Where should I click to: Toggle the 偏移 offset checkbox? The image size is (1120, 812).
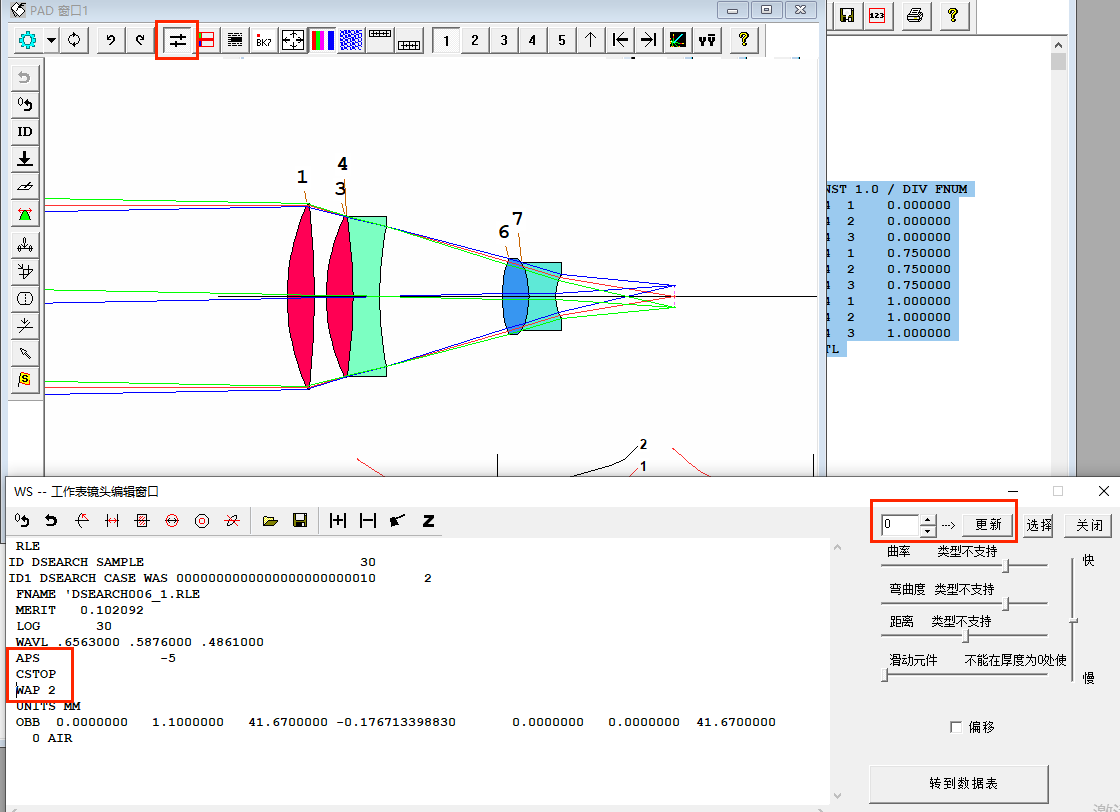click(x=956, y=727)
